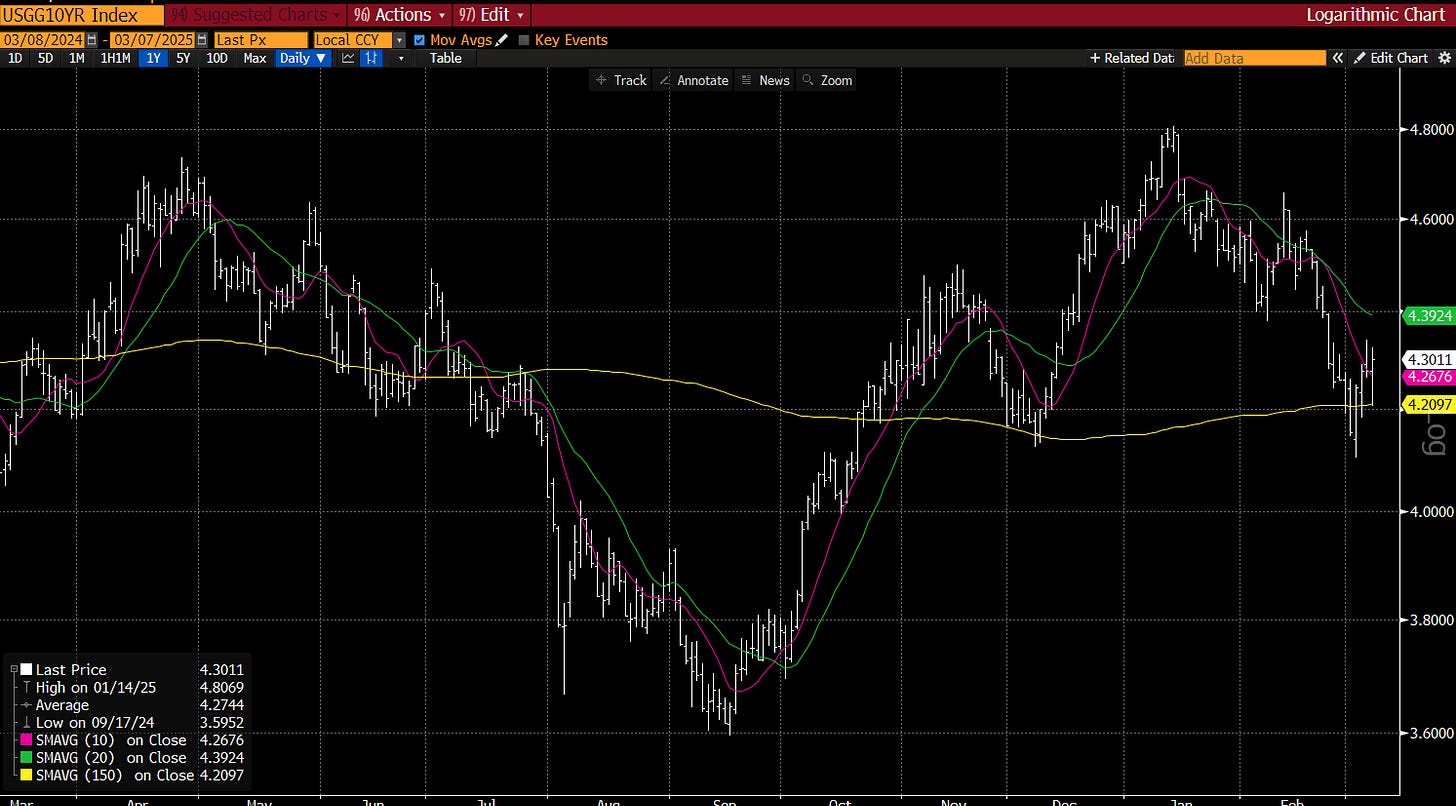Open the Daily periodicity dropdown
Image resolution: width=1456 pixels, height=806 pixels.
[302, 58]
